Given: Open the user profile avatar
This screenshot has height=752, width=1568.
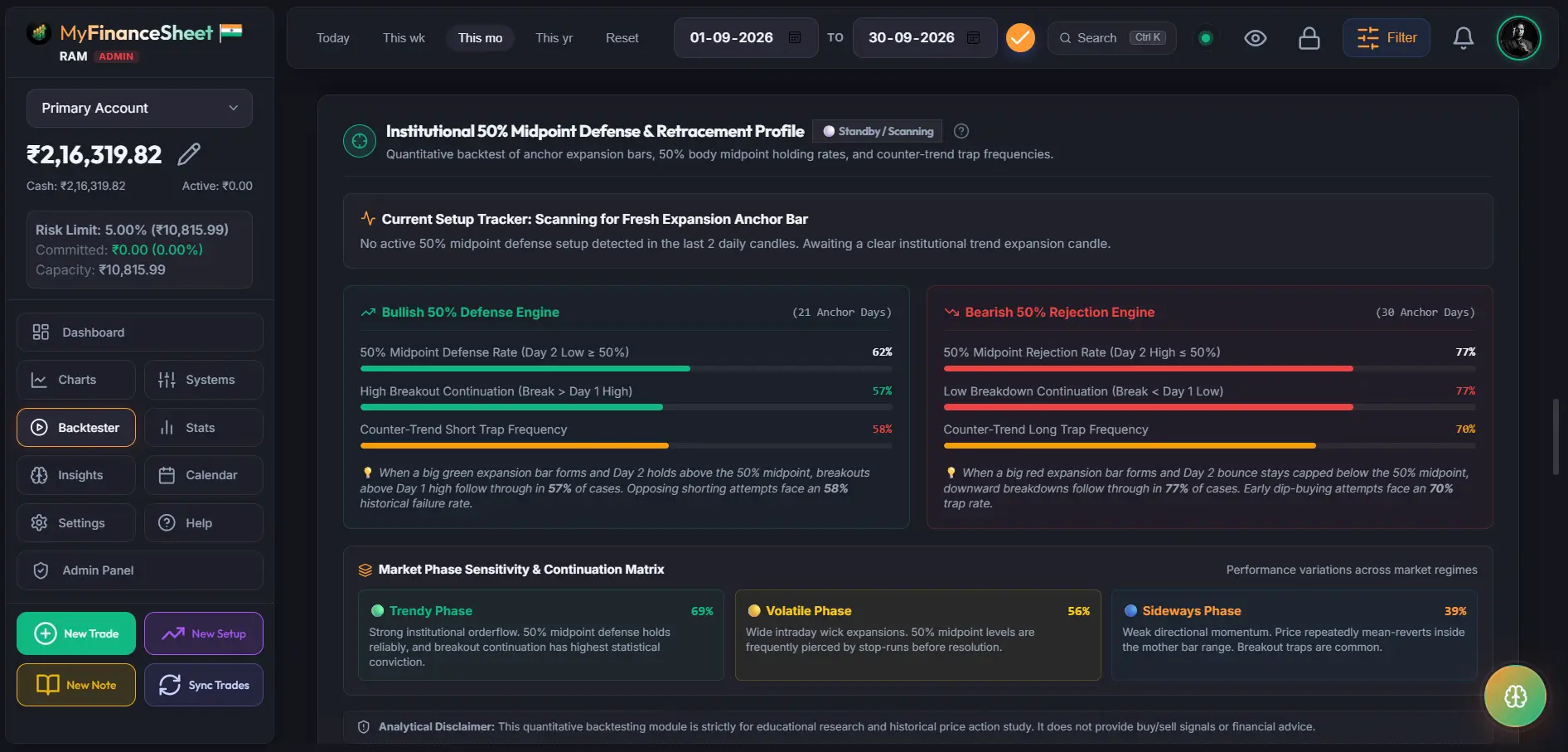Looking at the screenshot, I should 1519,38.
